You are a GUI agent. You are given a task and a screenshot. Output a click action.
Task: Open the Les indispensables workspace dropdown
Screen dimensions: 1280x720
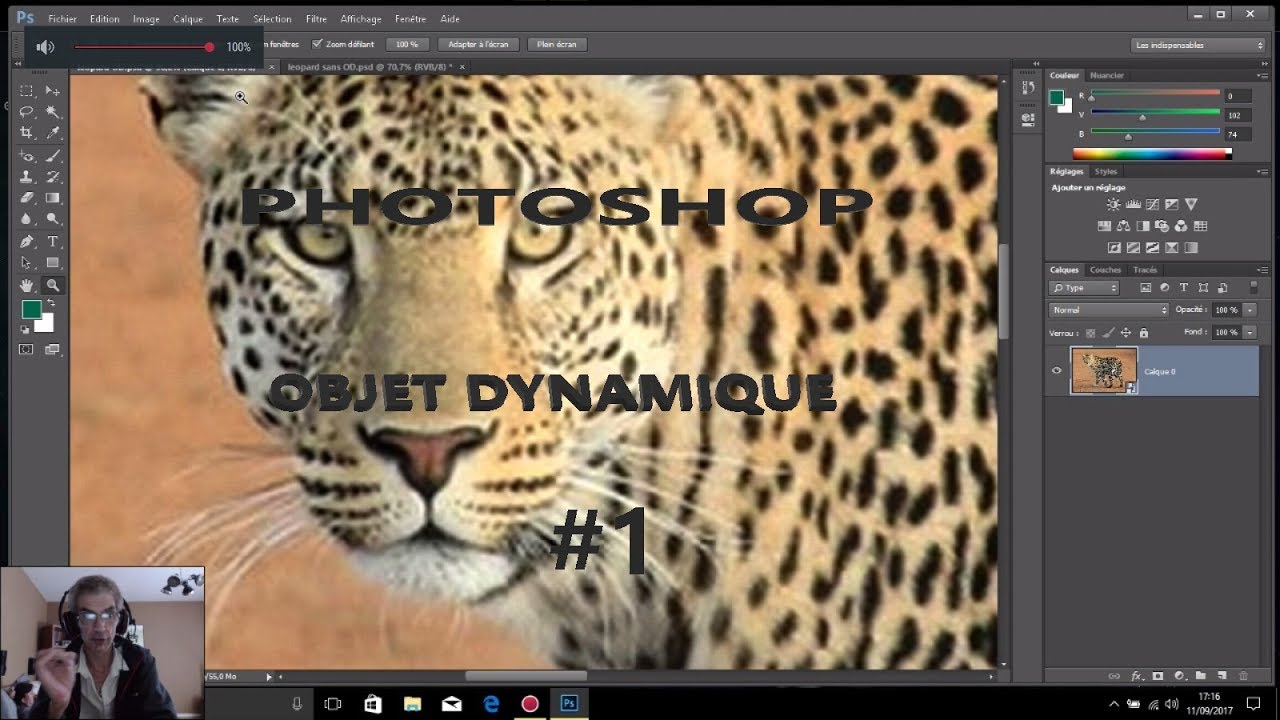(1198, 45)
